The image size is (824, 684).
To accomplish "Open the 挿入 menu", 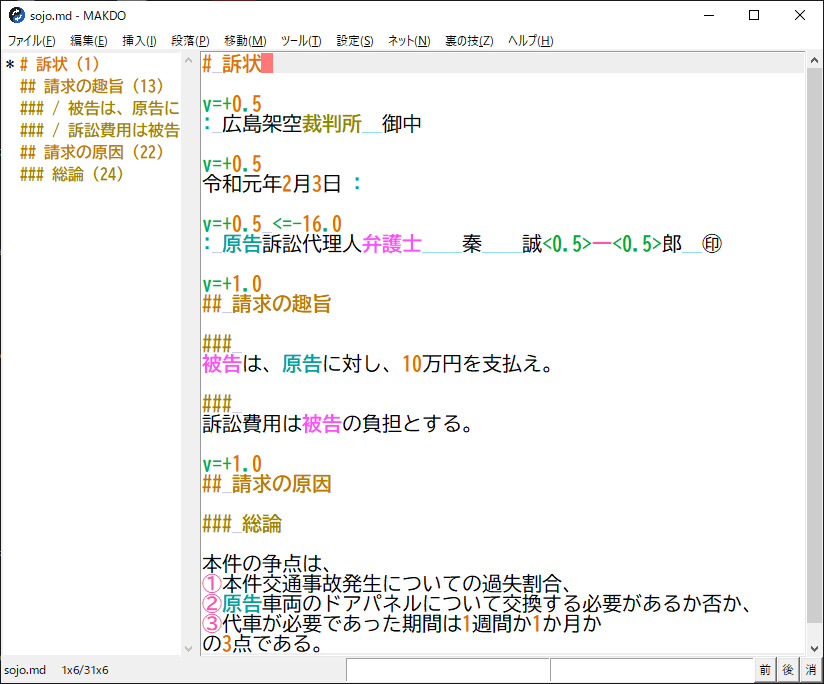I will coord(139,40).
